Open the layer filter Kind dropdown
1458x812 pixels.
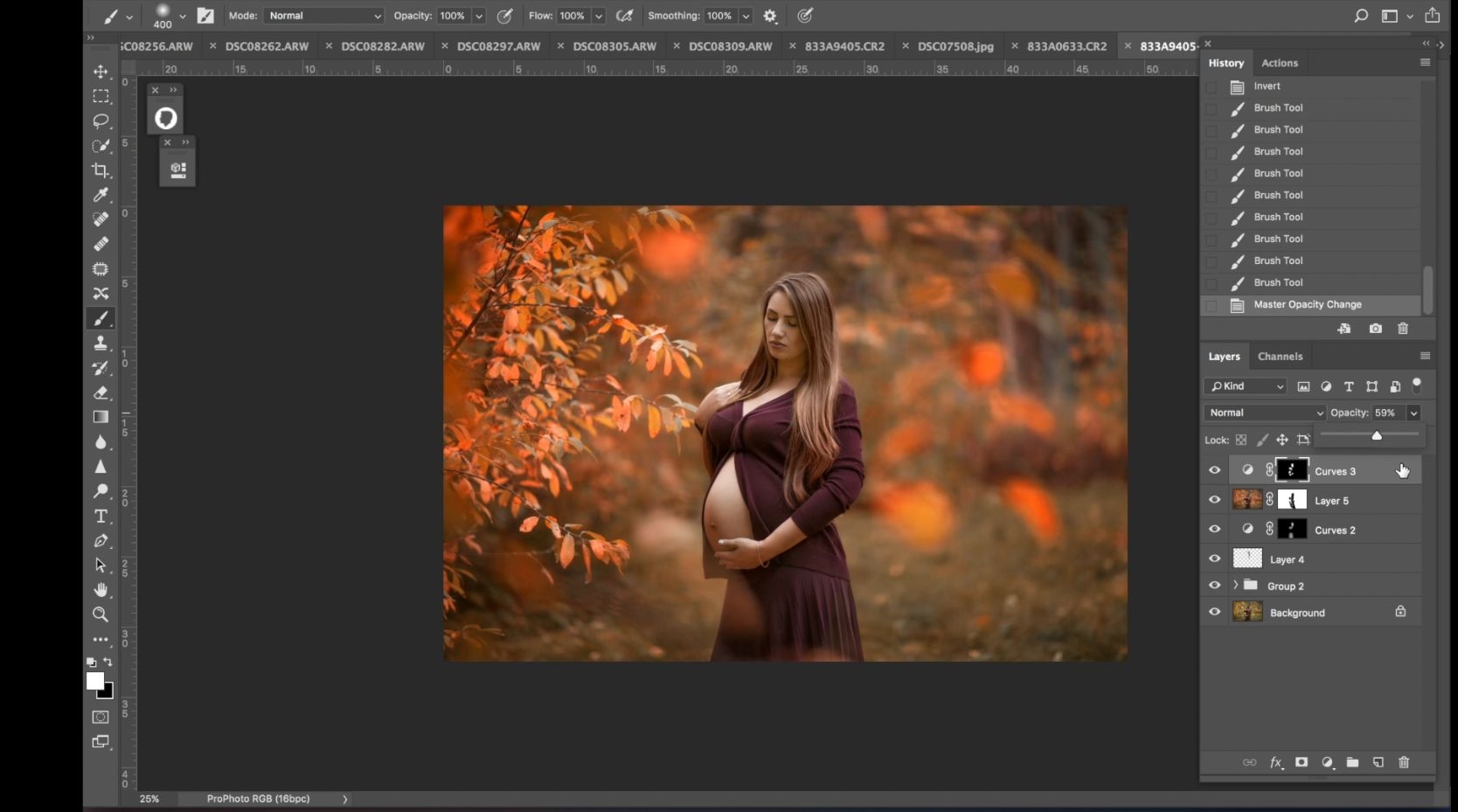click(1246, 386)
